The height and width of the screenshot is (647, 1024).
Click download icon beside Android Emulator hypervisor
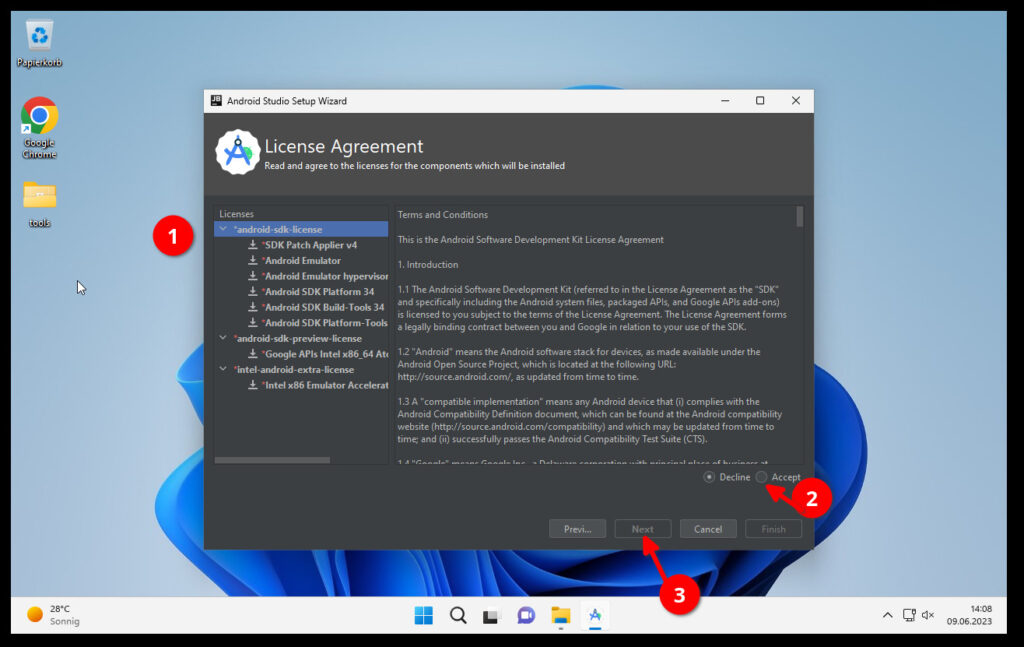coord(253,276)
